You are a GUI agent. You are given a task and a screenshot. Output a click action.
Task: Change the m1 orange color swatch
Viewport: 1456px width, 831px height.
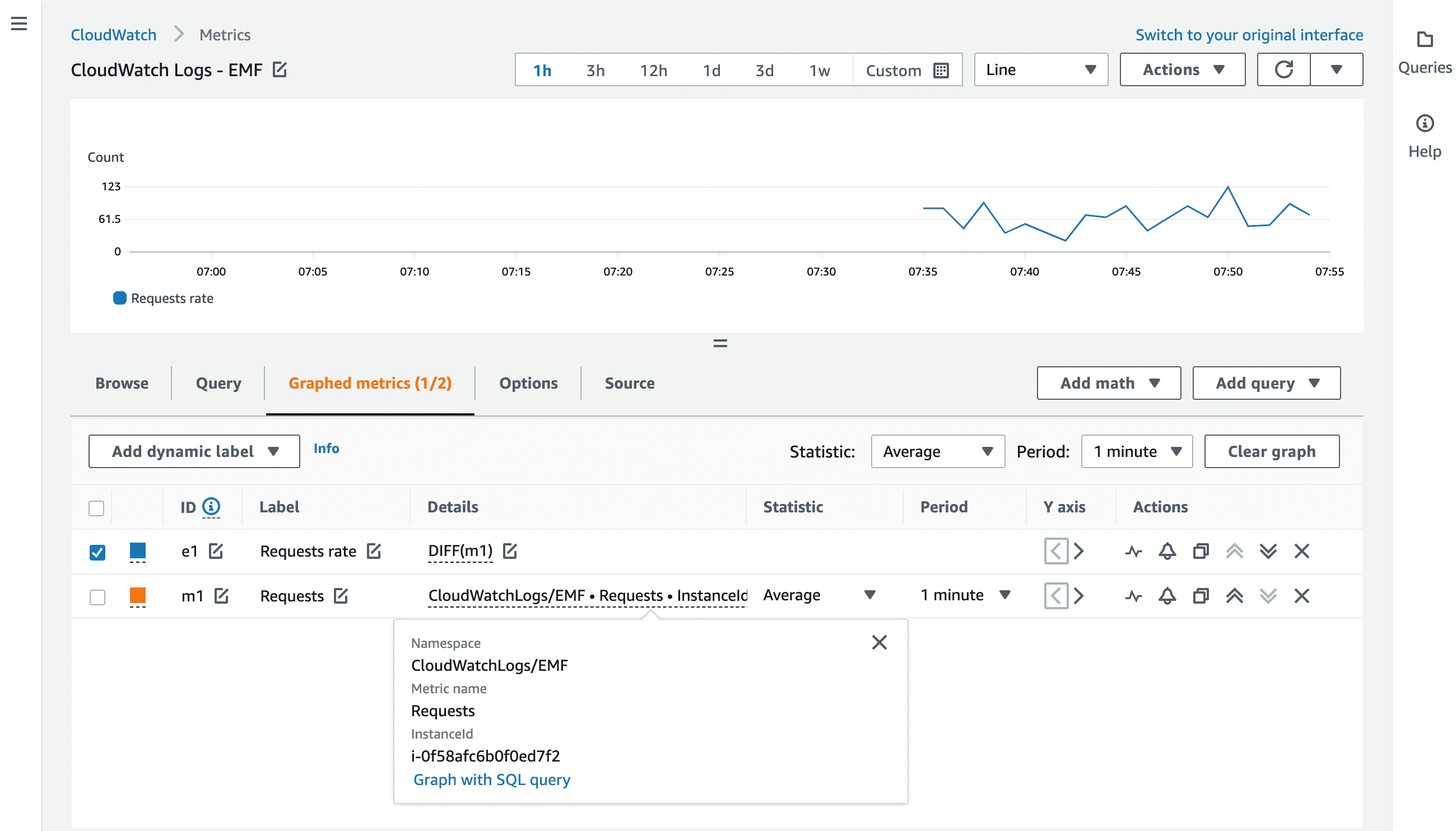138,596
